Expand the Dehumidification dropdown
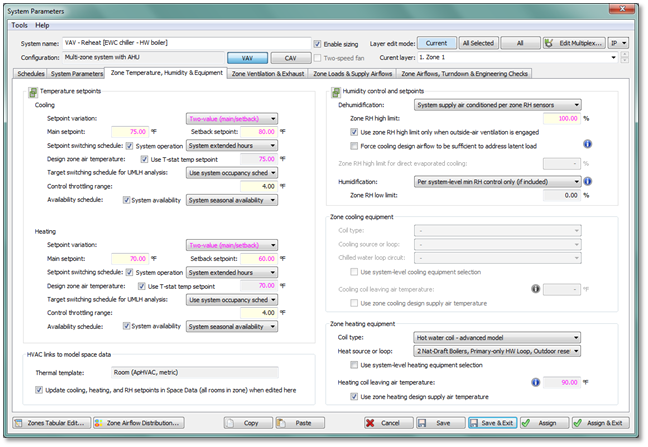648x447 pixels. pyautogui.click(x=497, y=105)
